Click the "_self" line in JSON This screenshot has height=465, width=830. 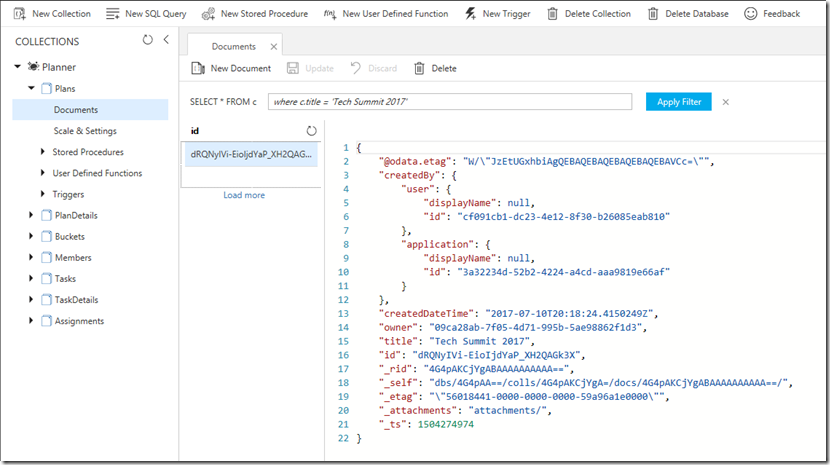coord(586,383)
